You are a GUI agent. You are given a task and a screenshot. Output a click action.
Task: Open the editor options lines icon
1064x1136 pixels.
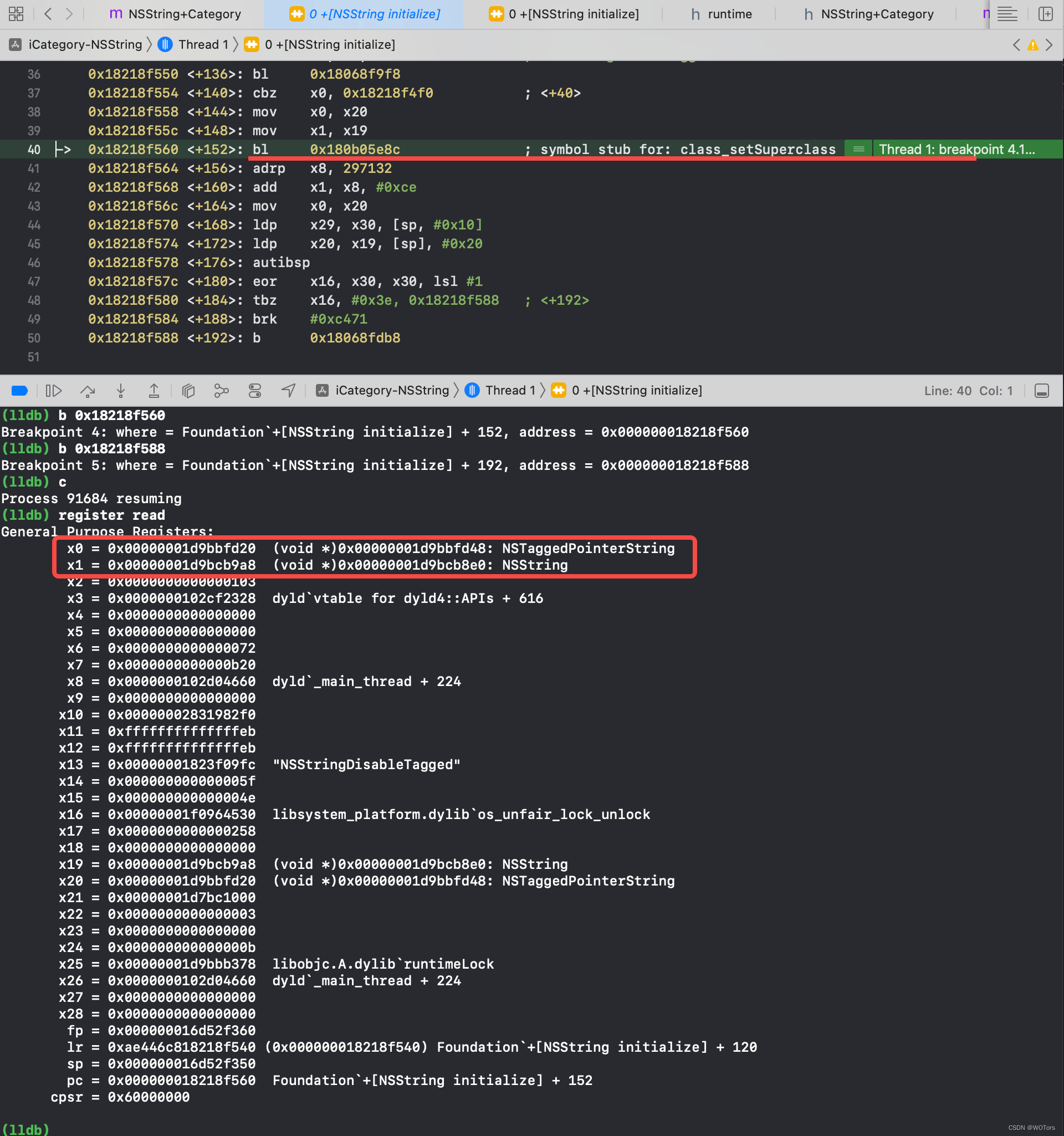tap(1007, 14)
